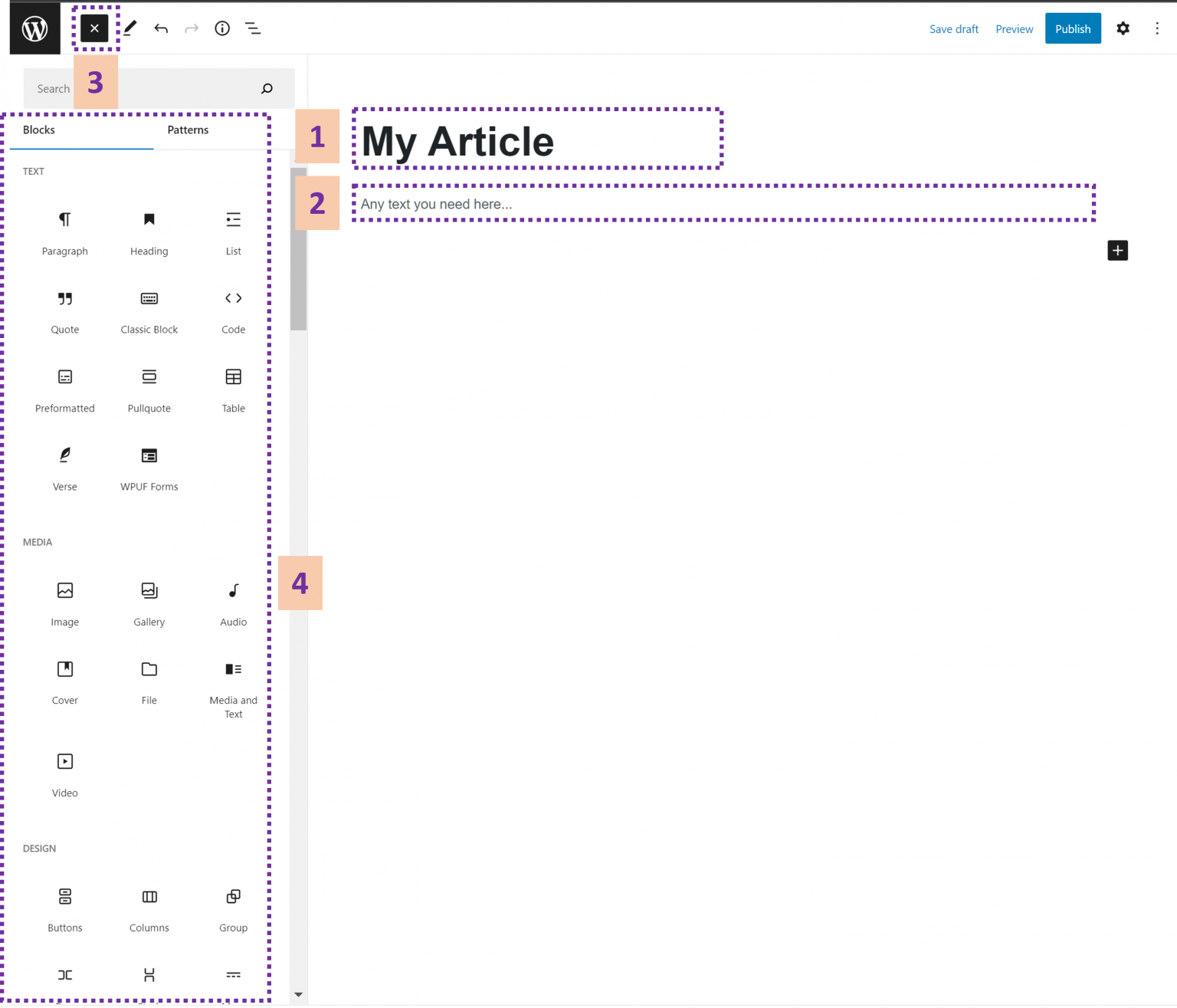The image size is (1177, 1008).
Task: Open the Settings gear panel
Action: coord(1123,28)
